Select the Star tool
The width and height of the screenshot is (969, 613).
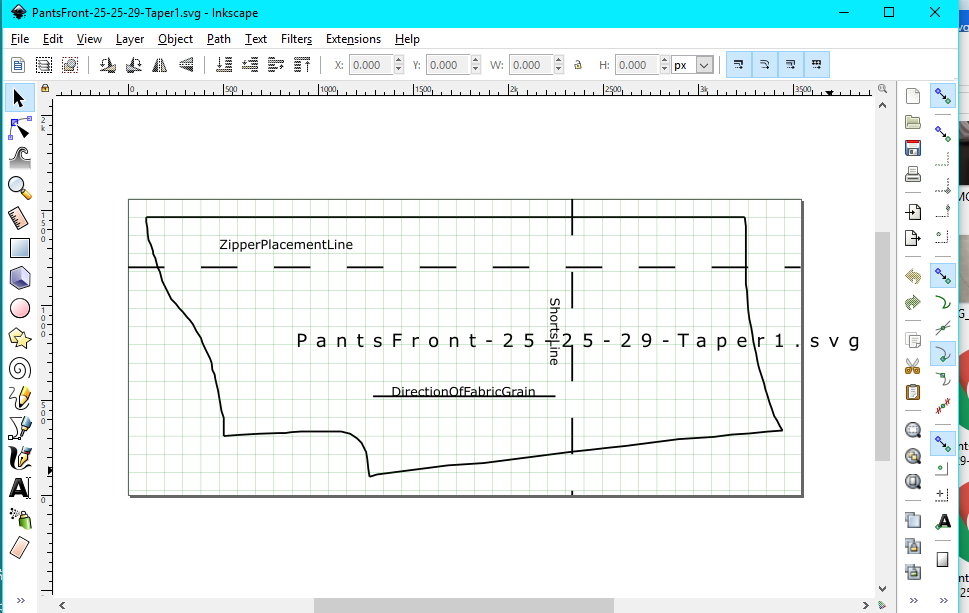[19, 337]
